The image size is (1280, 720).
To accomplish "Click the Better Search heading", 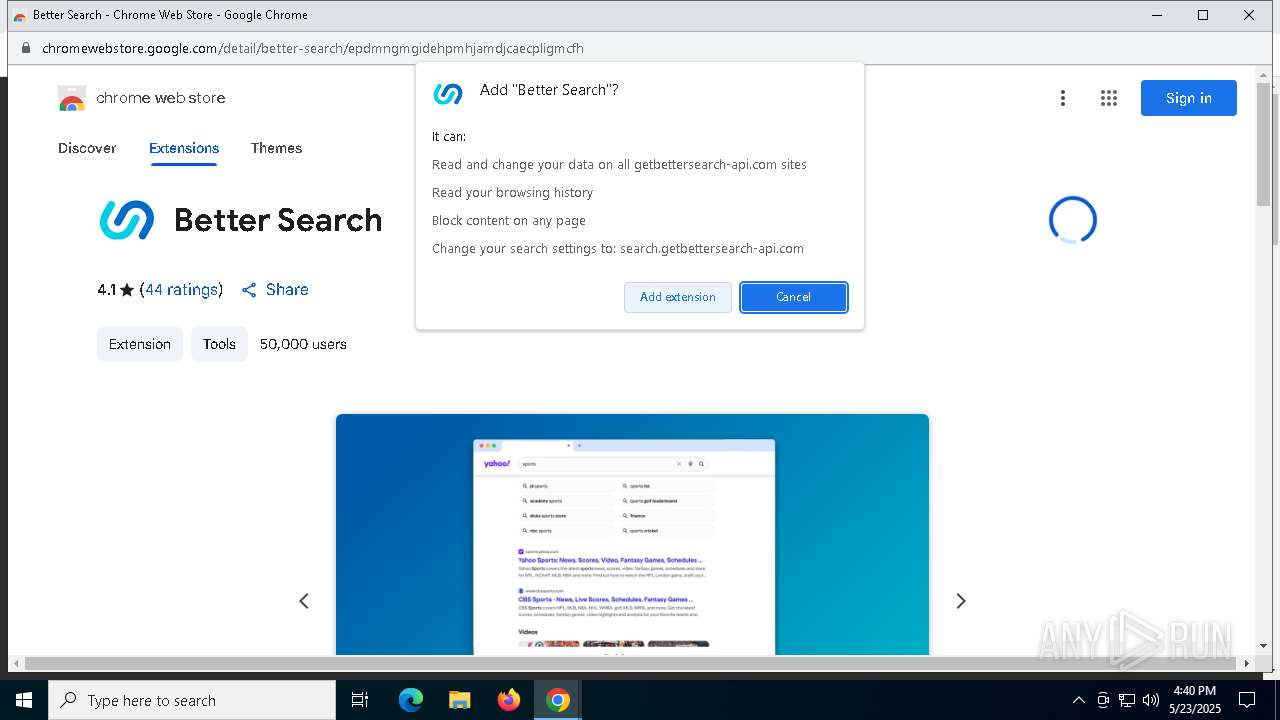I will point(278,220).
